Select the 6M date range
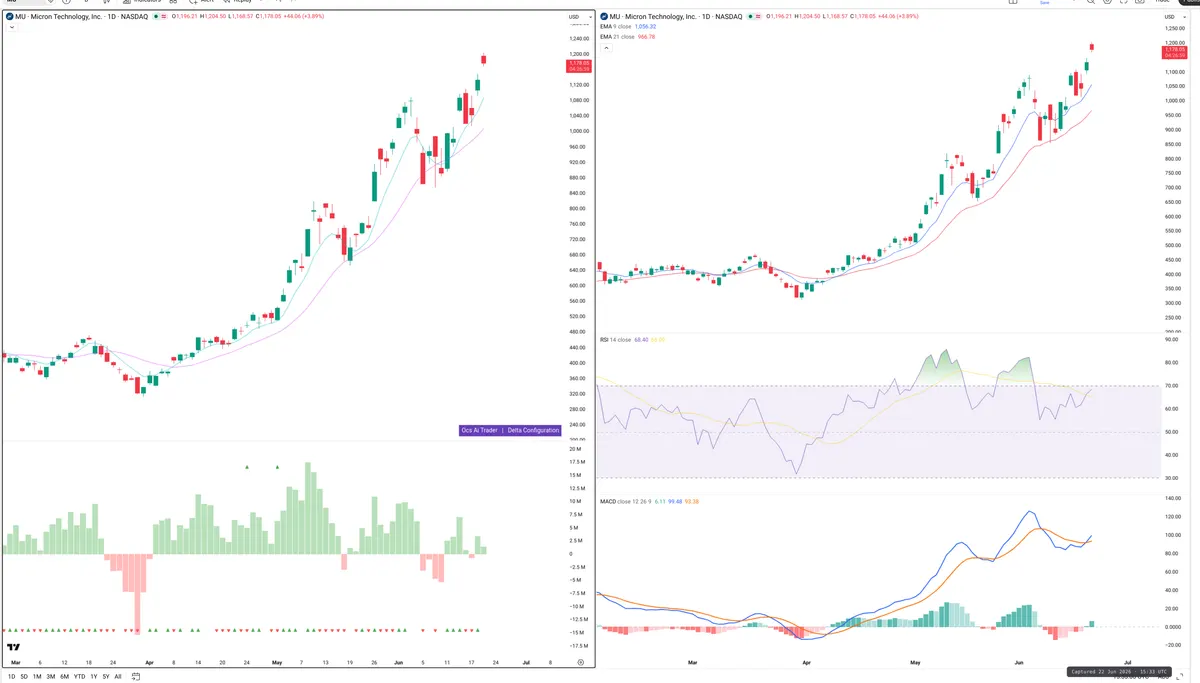Image resolution: width=1200 pixels, height=683 pixels. tap(64, 676)
